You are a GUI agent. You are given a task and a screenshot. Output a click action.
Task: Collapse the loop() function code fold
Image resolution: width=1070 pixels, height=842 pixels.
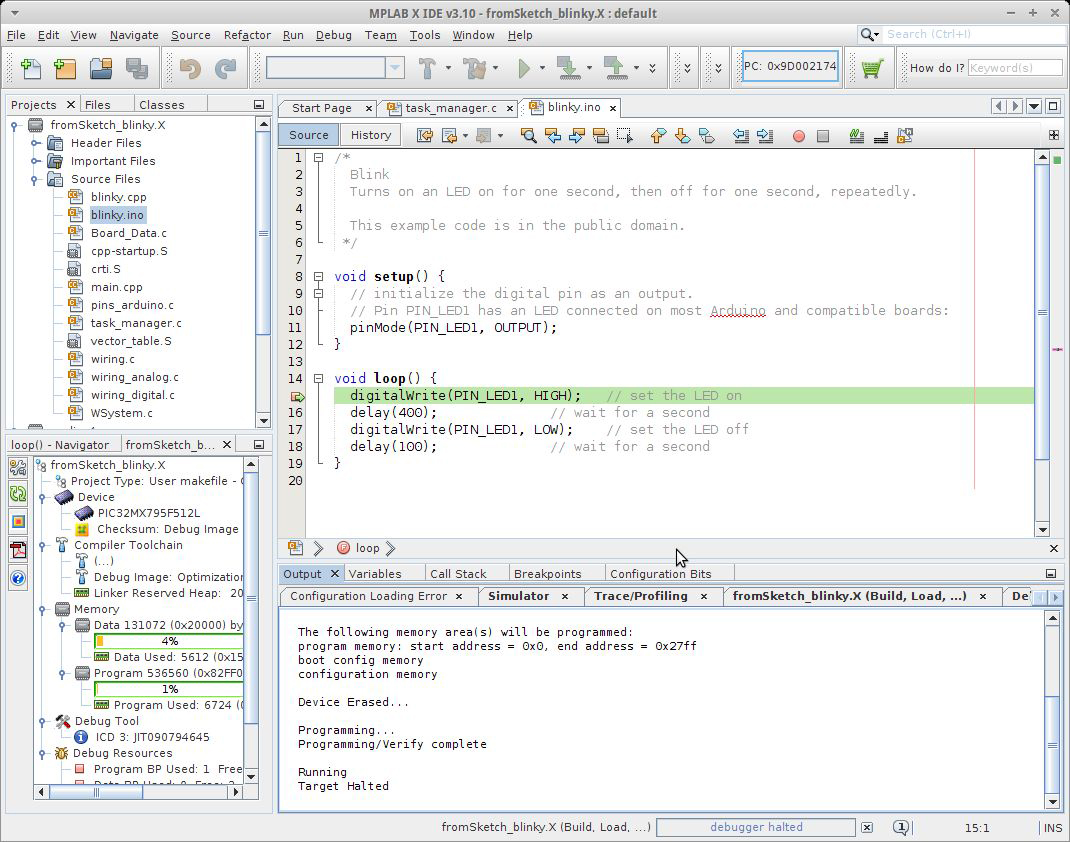pyautogui.click(x=316, y=378)
